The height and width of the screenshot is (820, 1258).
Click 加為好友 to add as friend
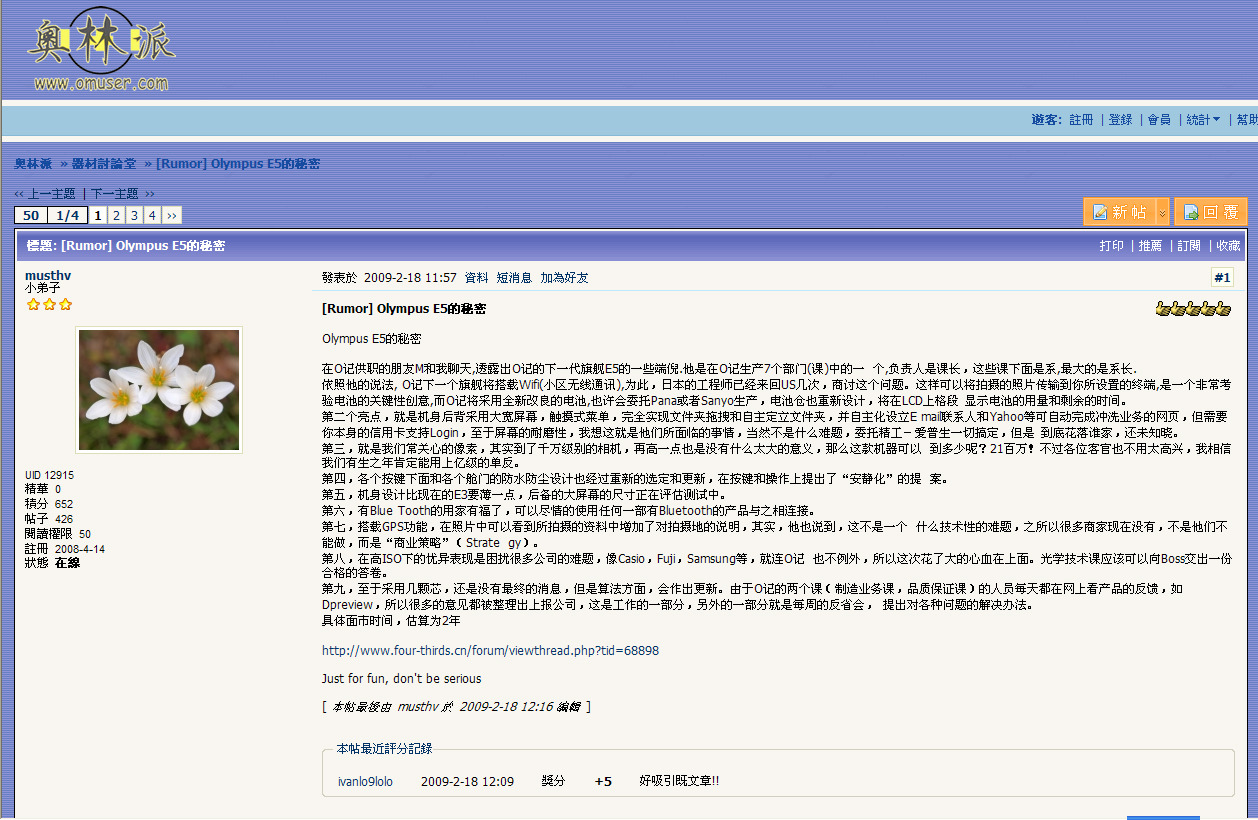pos(565,278)
